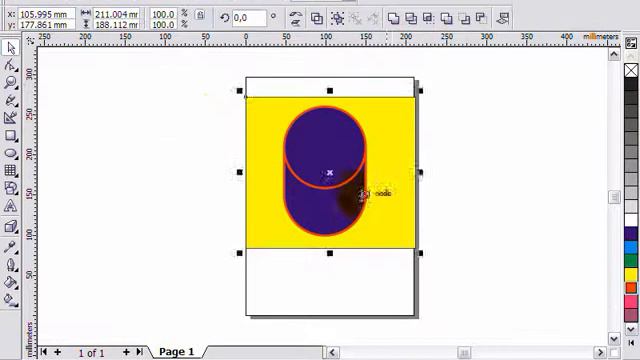Screen dimensions: 640x360
Task: Apply the navy blue color swatch
Action: click(631, 233)
